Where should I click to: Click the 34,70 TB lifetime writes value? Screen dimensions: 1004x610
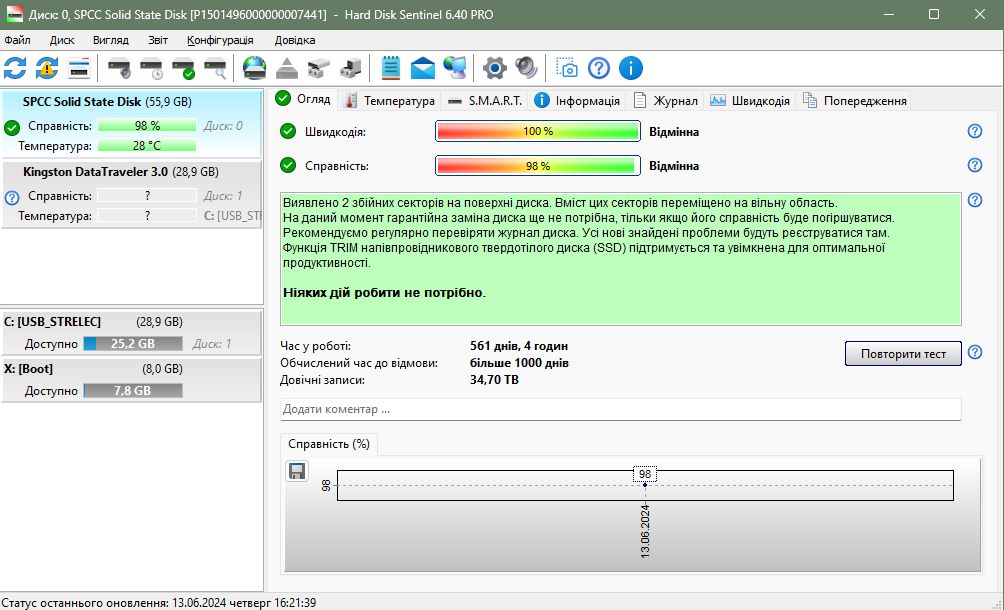(x=494, y=380)
